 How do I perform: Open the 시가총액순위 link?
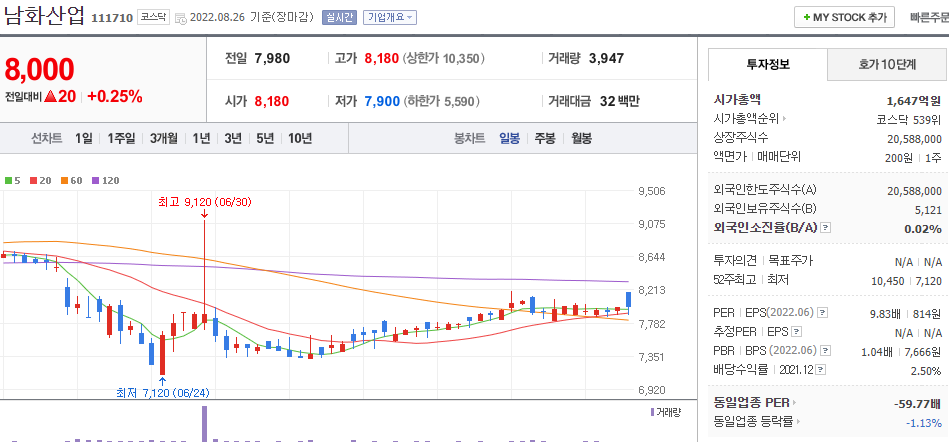click(x=750, y=119)
